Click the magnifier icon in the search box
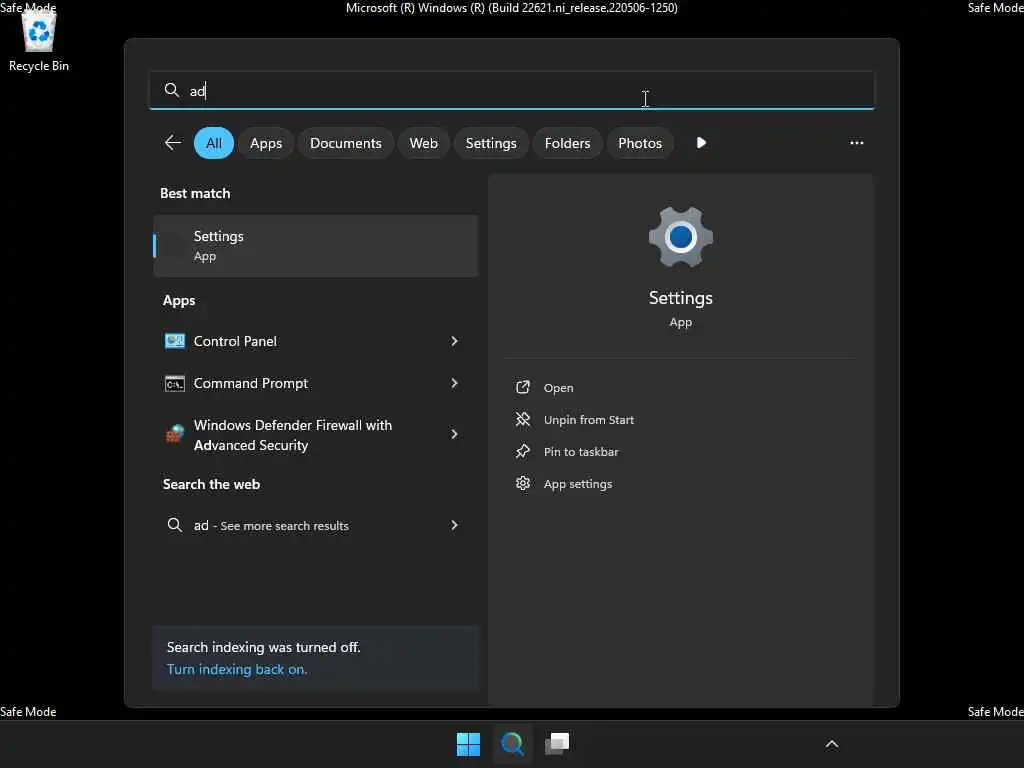The image size is (1024, 768). coord(172,90)
